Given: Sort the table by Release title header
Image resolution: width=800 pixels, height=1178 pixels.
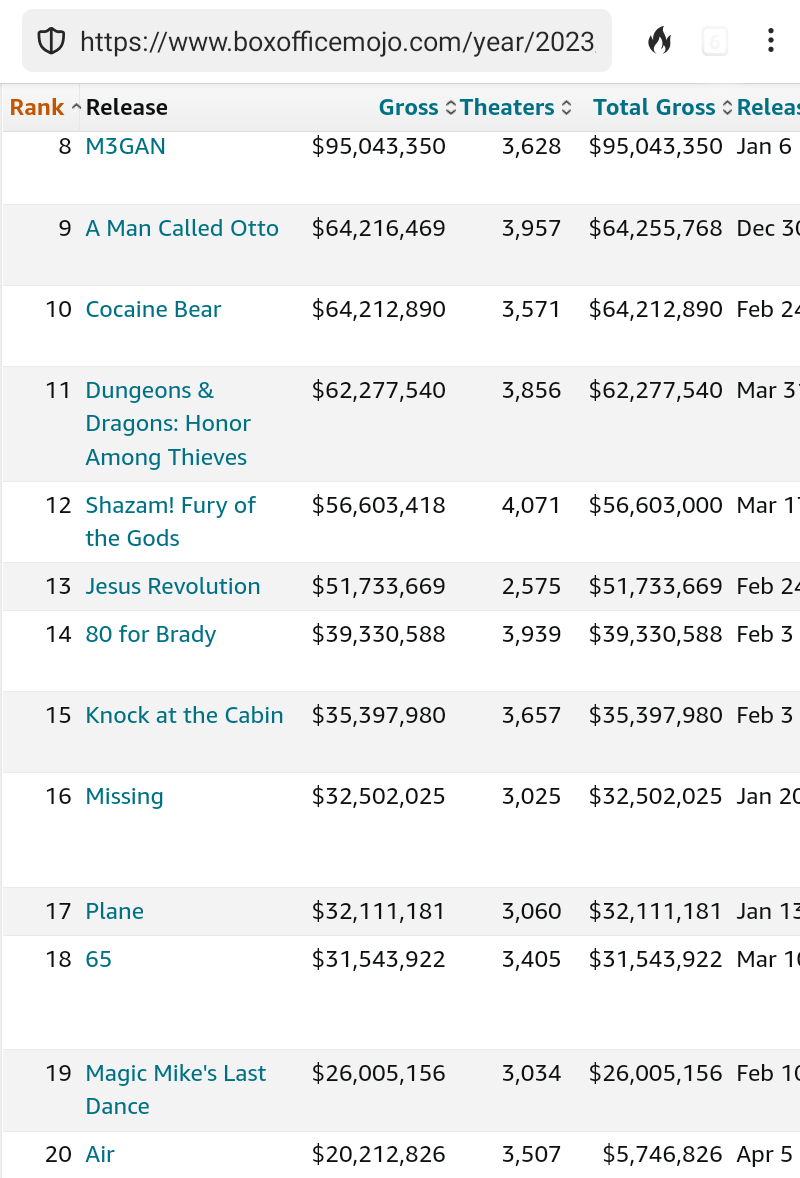Looking at the screenshot, I should click(x=127, y=108).
